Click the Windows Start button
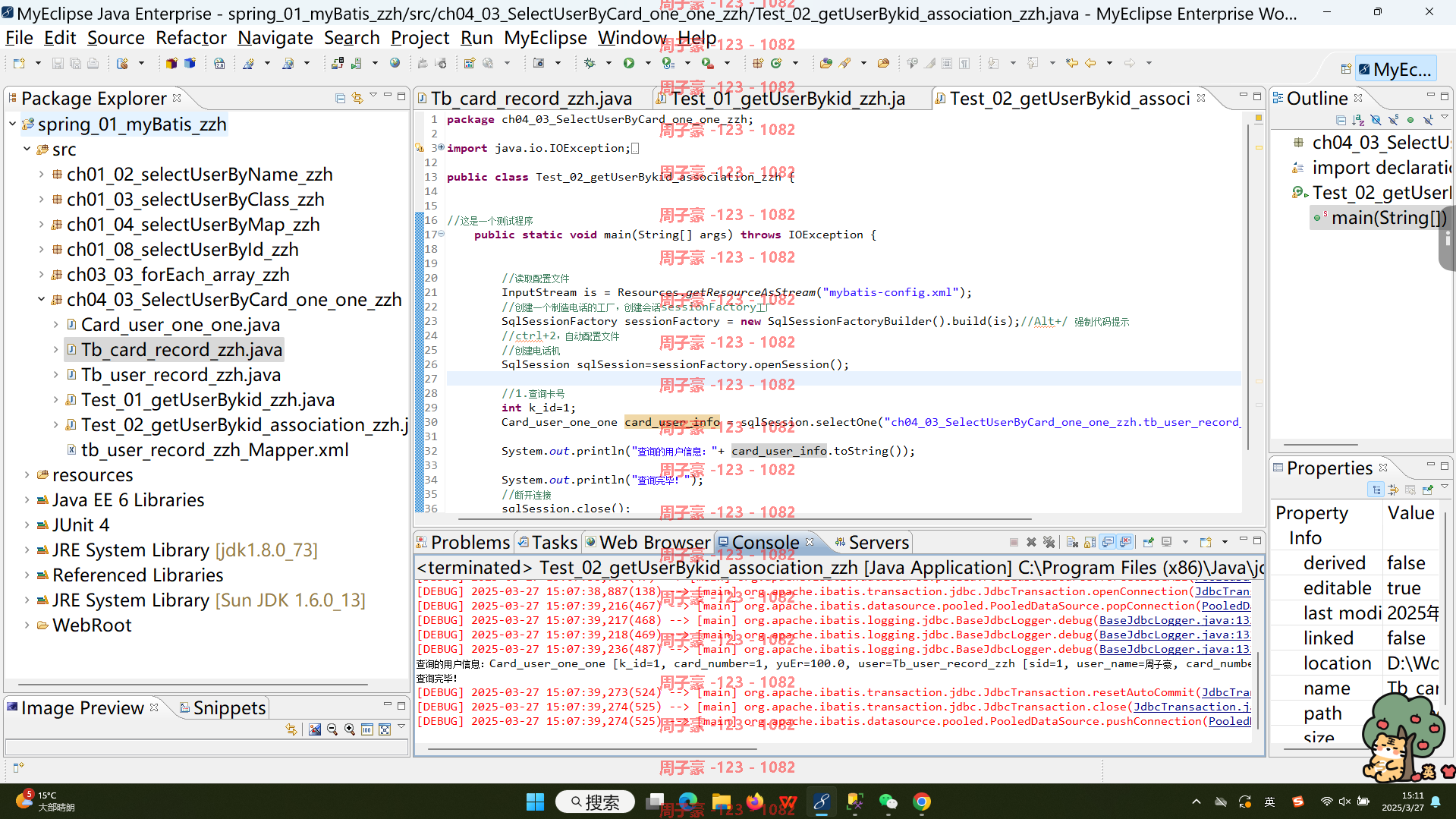Image resolution: width=1456 pixels, height=819 pixels. pyautogui.click(x=535, y=802)
